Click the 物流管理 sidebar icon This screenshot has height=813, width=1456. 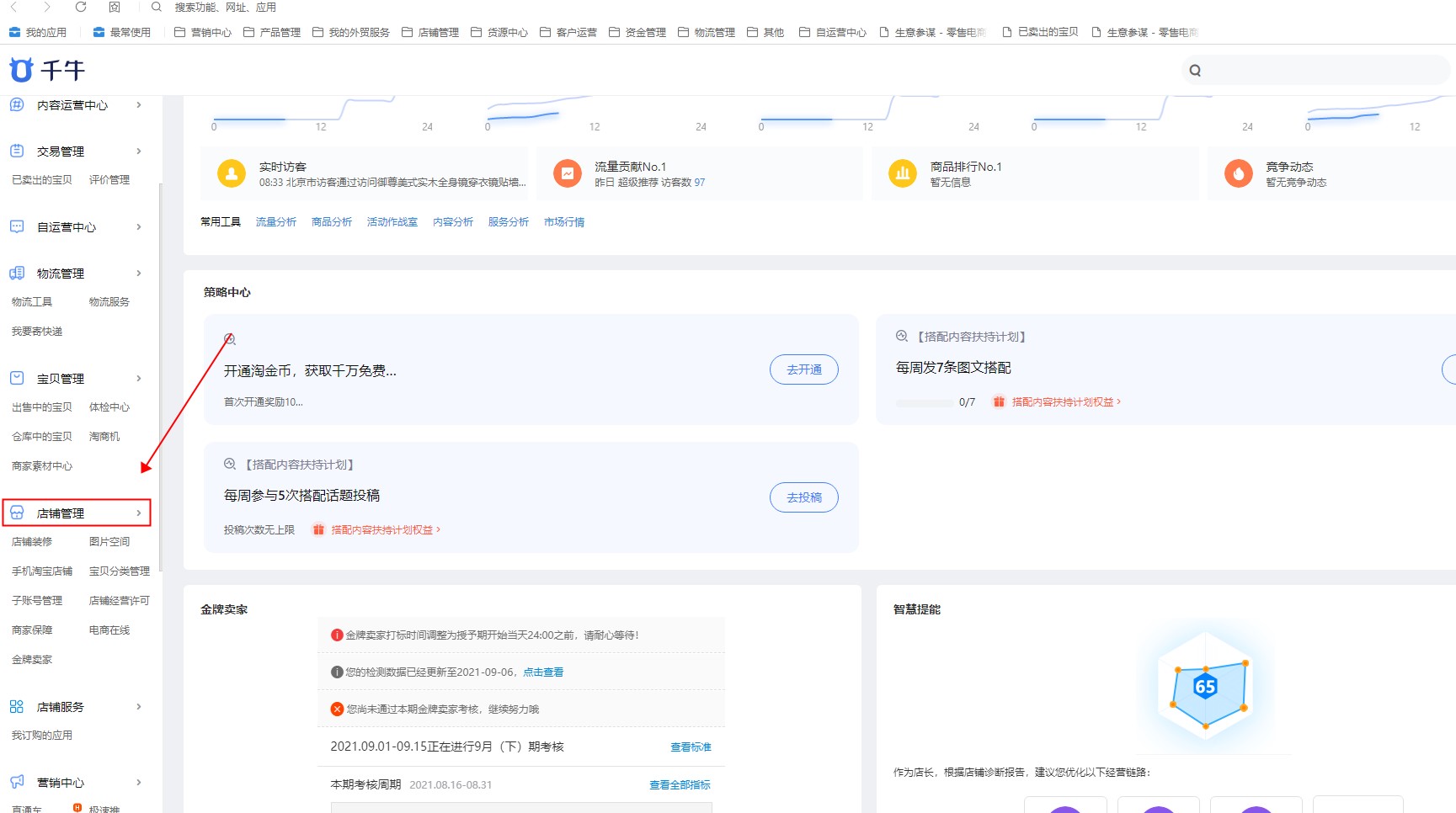point(16,273)
